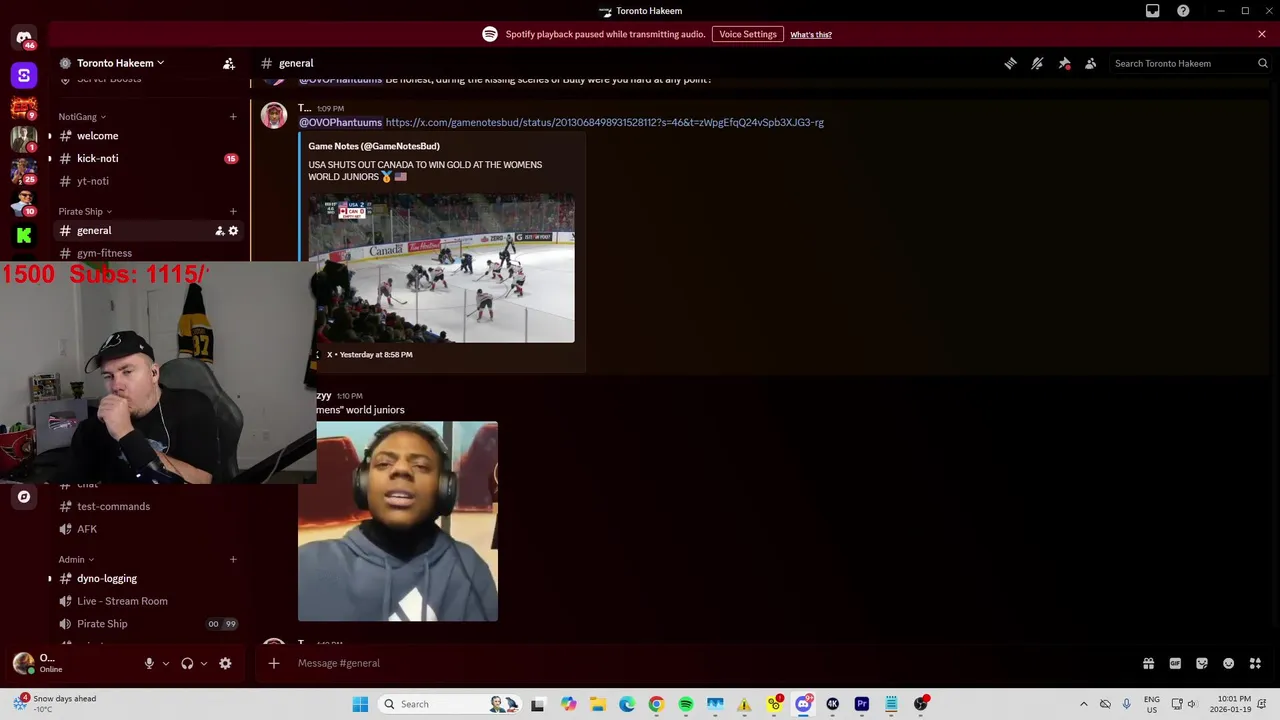Viewport: 1280px width, 720px height.
Task: Invite people via icon beside Toronto Hakeem
Action: pyautogui.click(x=229, y=63)
